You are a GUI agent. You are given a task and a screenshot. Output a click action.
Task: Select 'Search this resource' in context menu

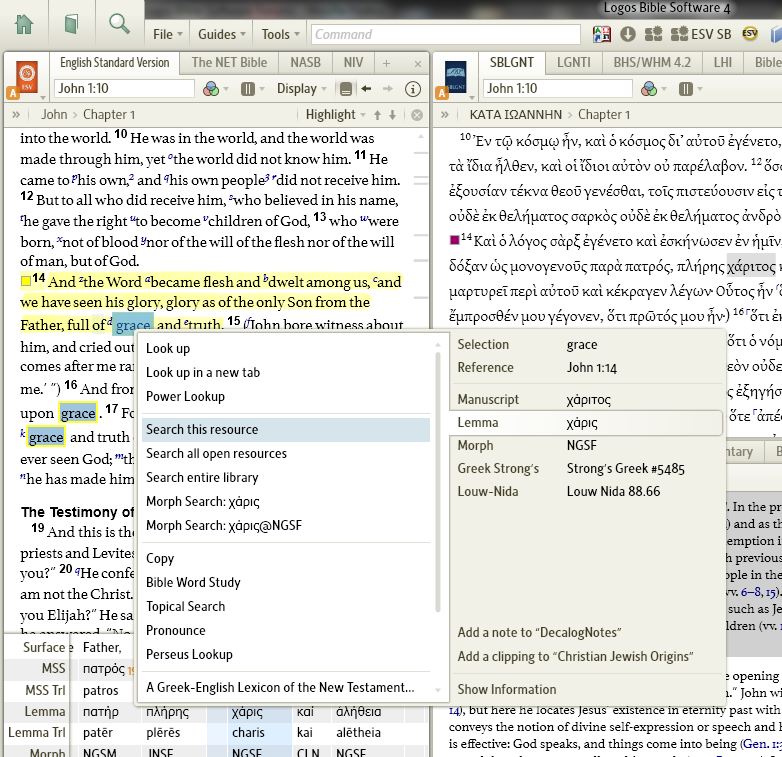point(202,430)
